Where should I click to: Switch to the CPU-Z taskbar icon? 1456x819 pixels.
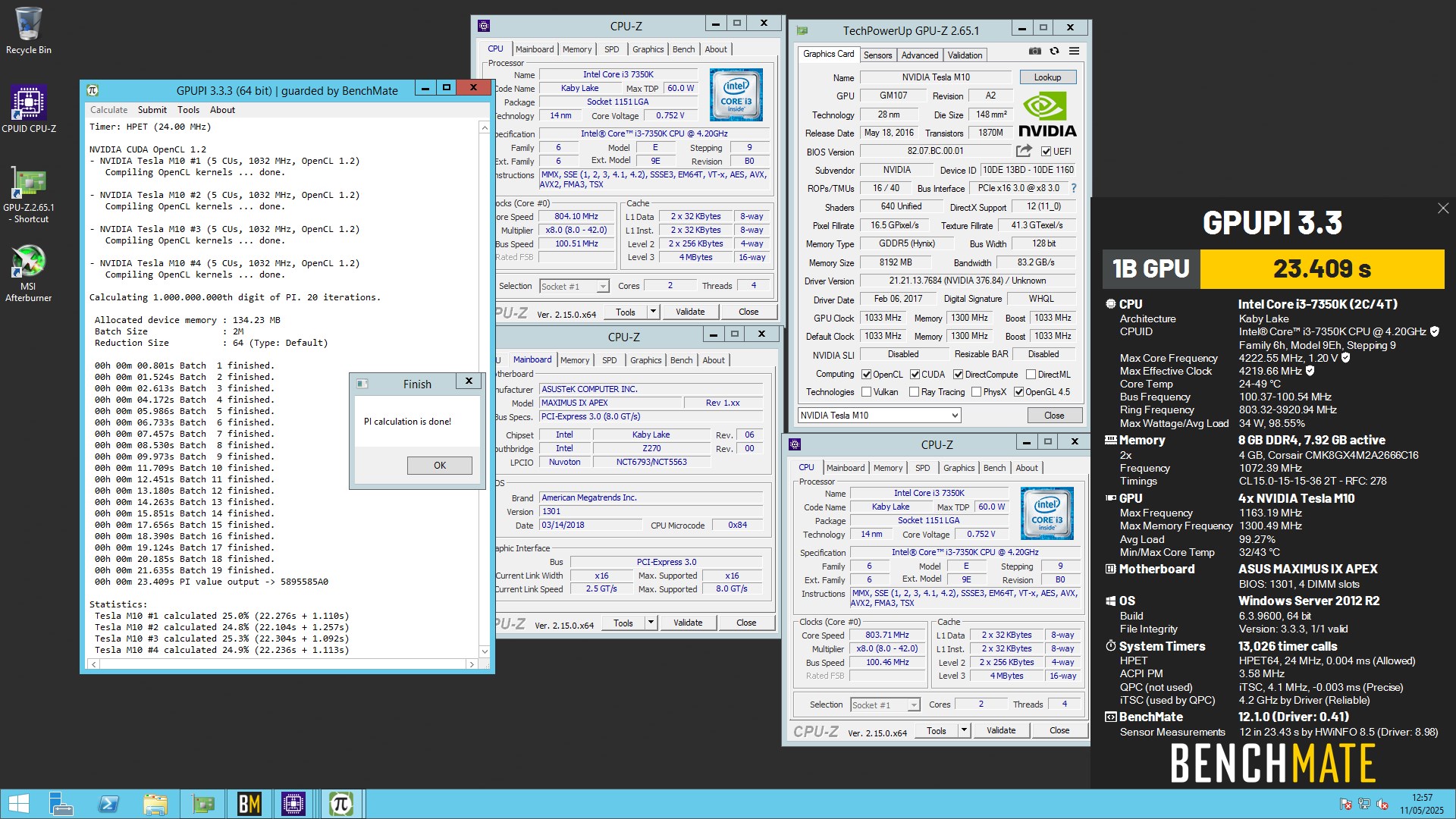tap(293, 804)
